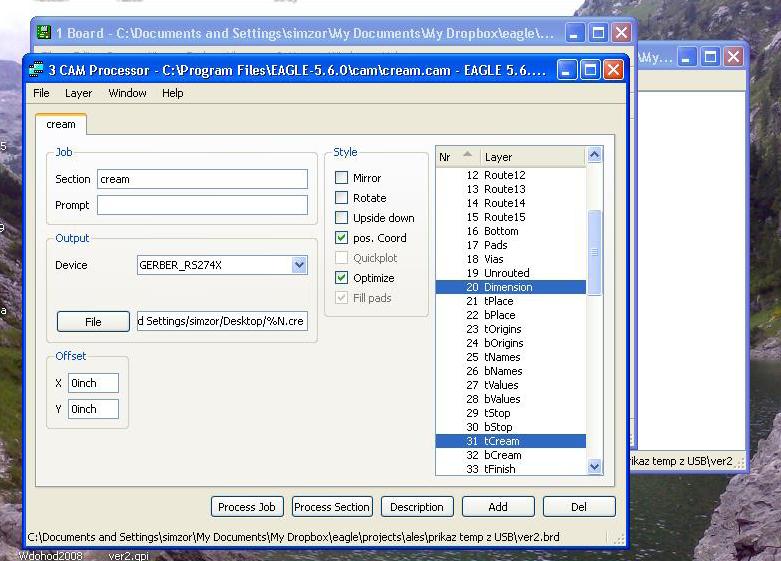Screen dimensions: 781x561
Task: Select layer 23 tOrigins
Action: (x=511, y=329)
